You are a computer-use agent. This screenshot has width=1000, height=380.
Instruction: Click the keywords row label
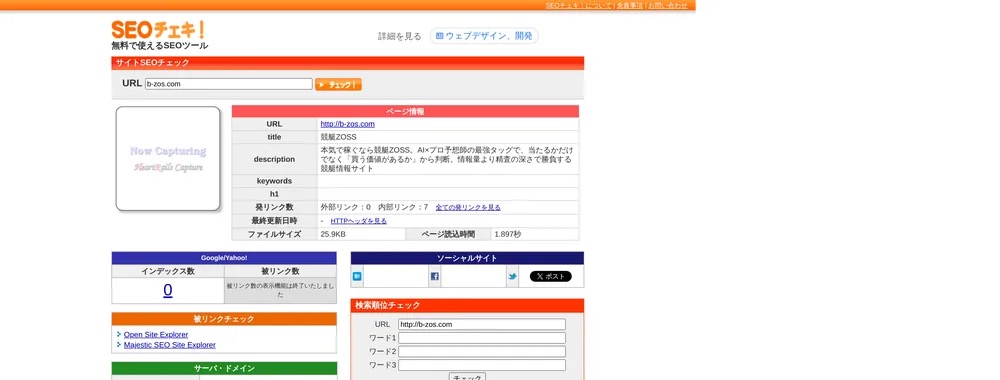274,181
